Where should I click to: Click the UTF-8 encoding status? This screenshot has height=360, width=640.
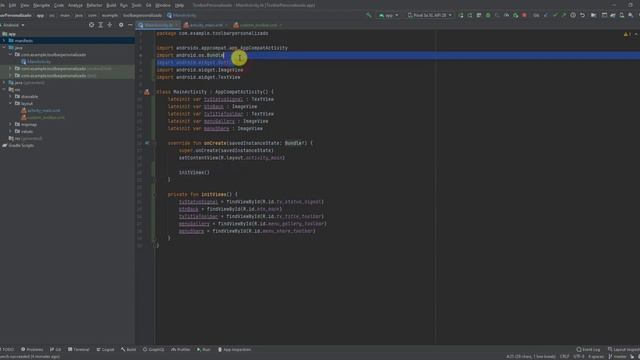click(x=579, y=357)
